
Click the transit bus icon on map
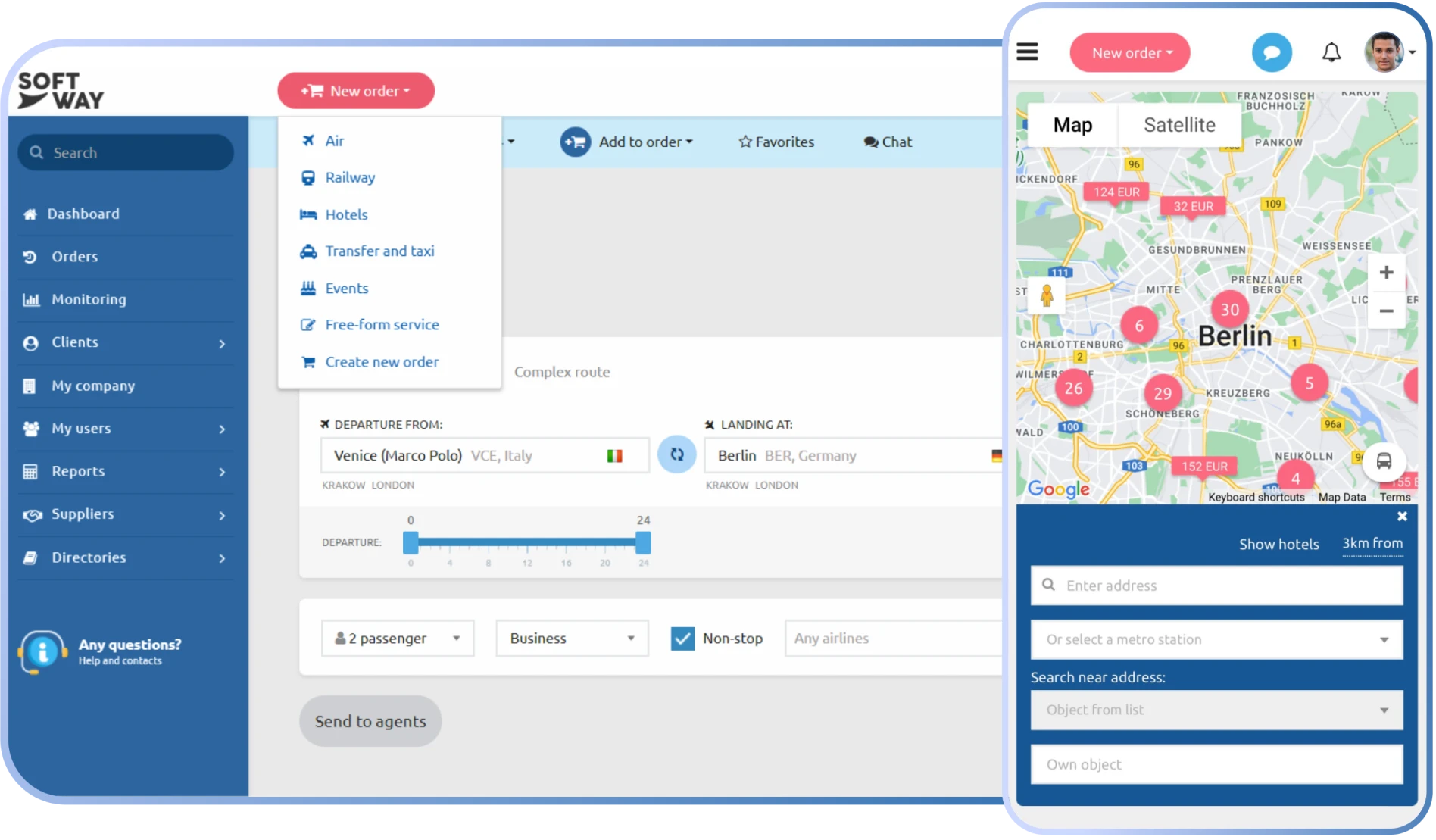pyautogui.click(x=1384, y=461)
